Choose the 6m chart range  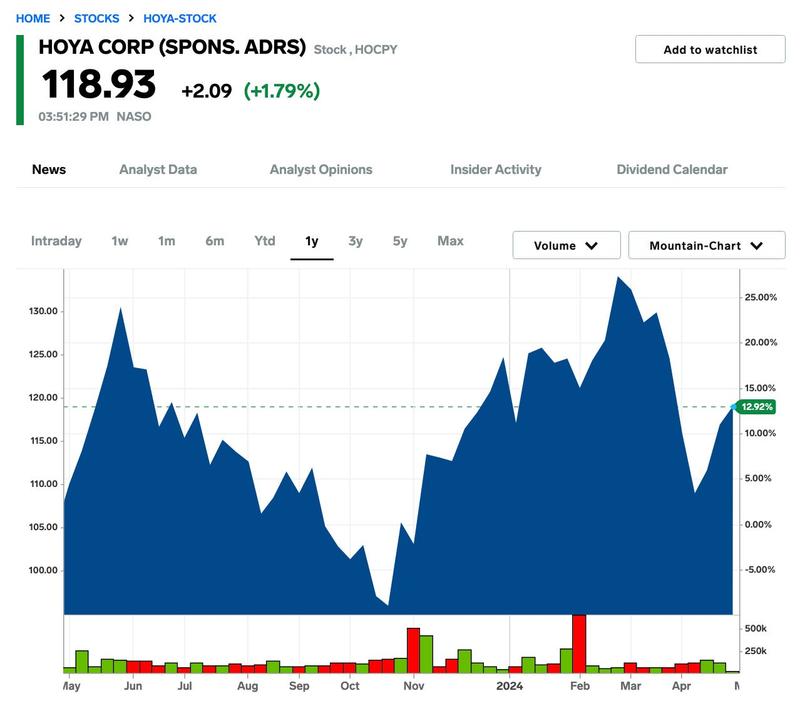pyautogui.click(x=215, y=241)
